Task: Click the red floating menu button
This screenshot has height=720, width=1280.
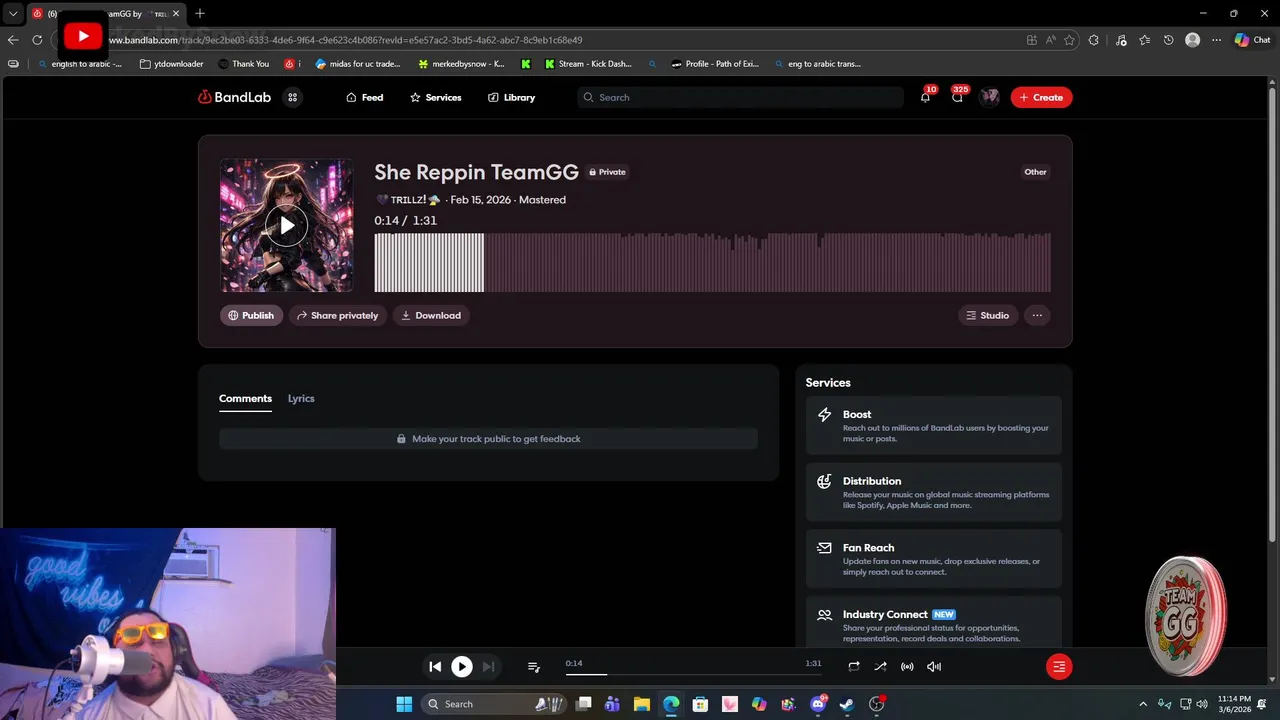Action: click(1059, 666)
